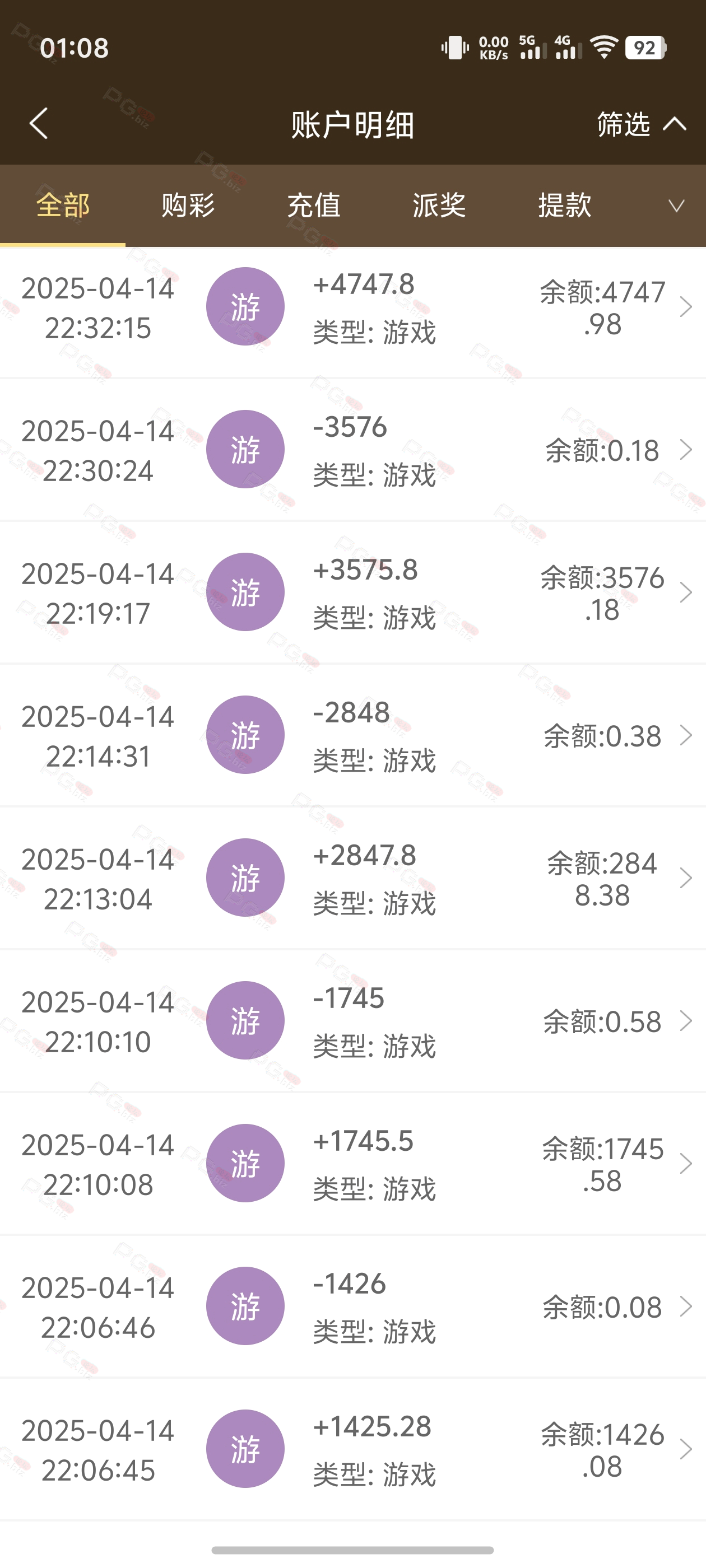Viewport: 706px width, 1568px height.
Task: Tap the back arrow icon
Action: [x=39, y=124]
